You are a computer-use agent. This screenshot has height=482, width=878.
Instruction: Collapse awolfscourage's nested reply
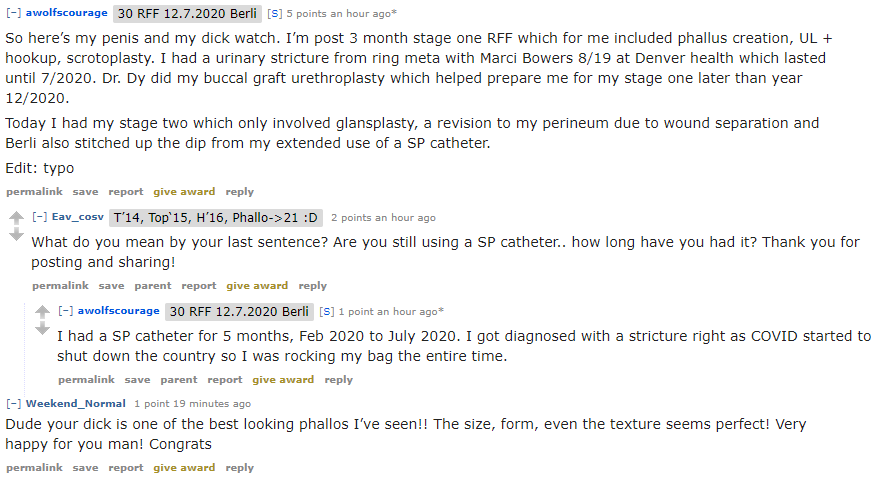click(65, 311)
